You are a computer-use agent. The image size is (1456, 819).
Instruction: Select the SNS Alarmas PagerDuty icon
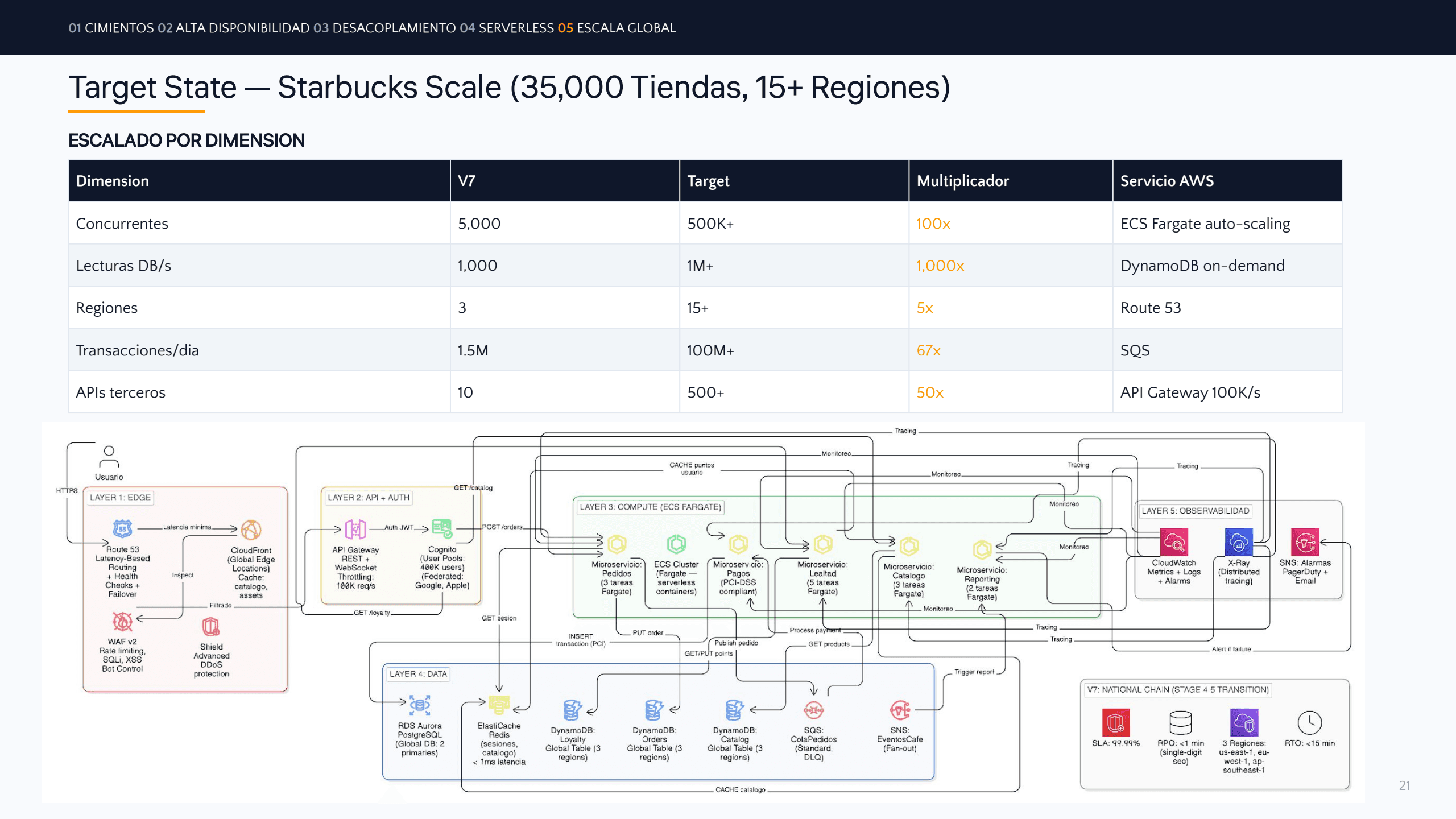click(x=1305, y=543)
